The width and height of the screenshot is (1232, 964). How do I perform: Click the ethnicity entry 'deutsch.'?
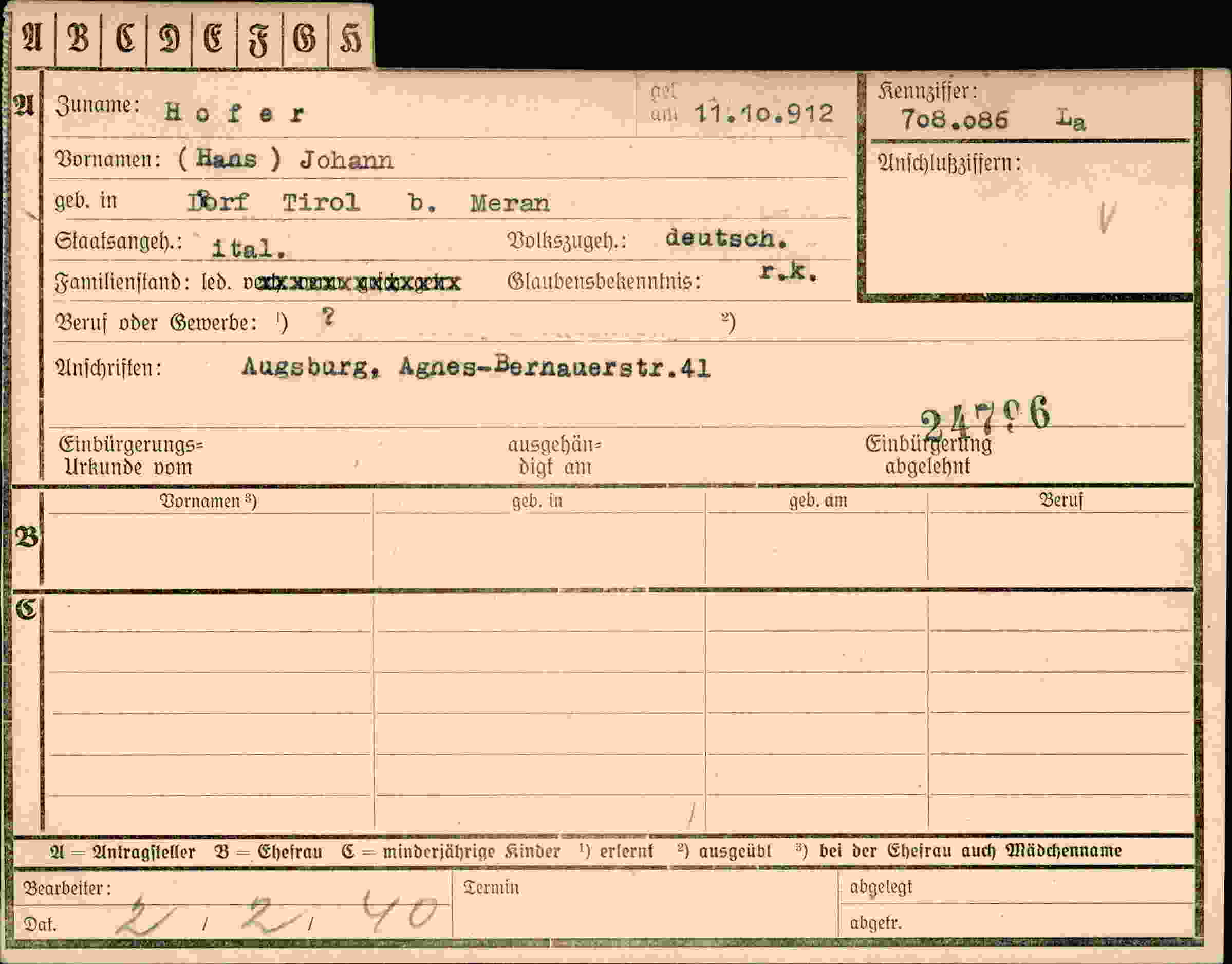726,238
